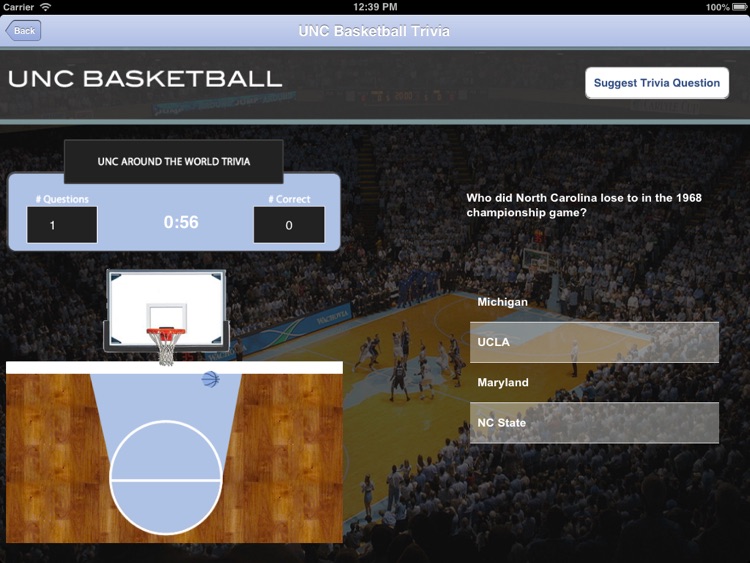Tap the 1968 championship question text

click(x=584, y=205)
